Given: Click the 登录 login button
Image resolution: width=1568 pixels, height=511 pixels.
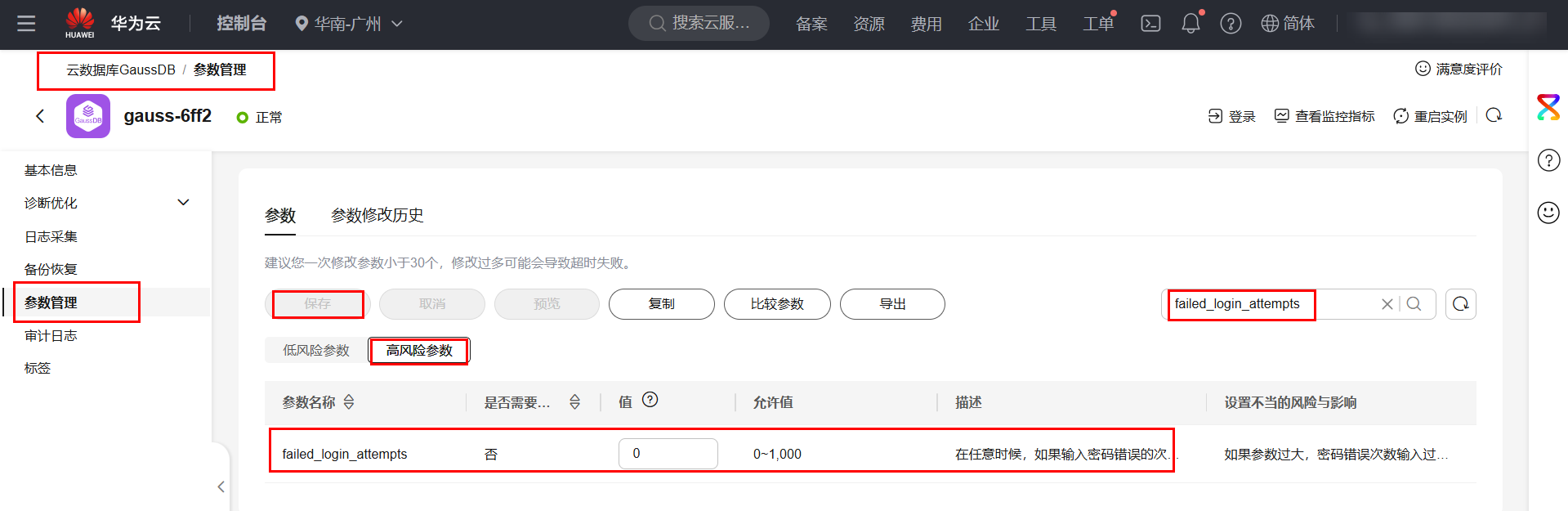Looking at the screenshot, I should click(x=1231, y=117).
